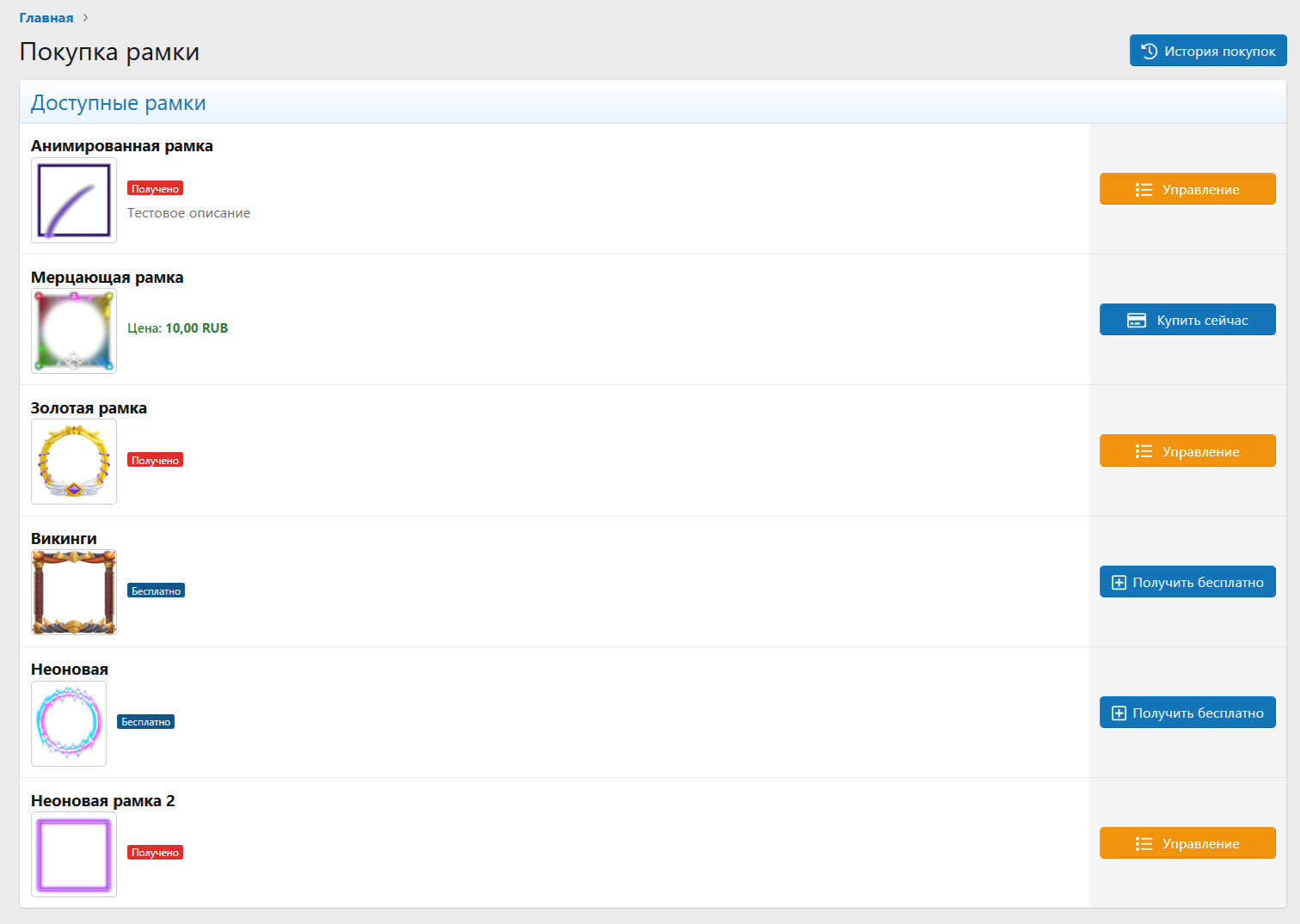Screen dimensions: 1300x924
Task: Click the list icon on Золотая рамка's Управление
Action: (x=1144, y=452)
